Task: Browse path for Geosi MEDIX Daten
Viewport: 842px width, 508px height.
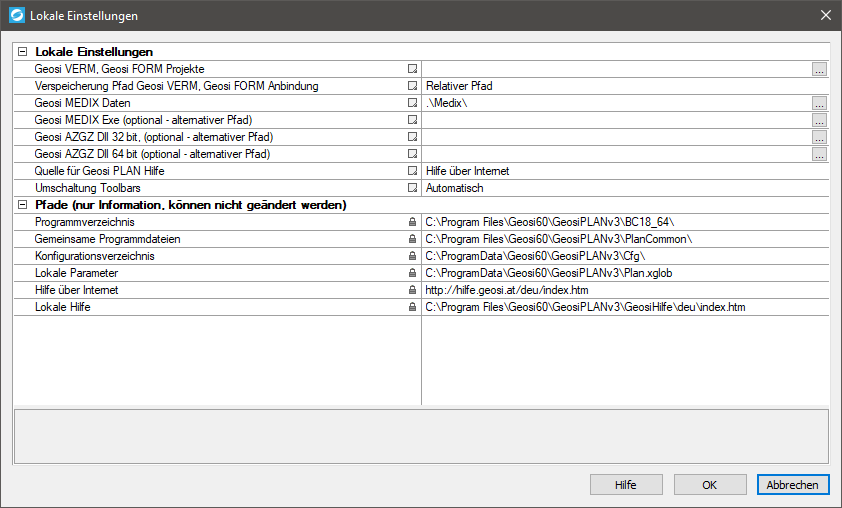Action: [819, 103]
